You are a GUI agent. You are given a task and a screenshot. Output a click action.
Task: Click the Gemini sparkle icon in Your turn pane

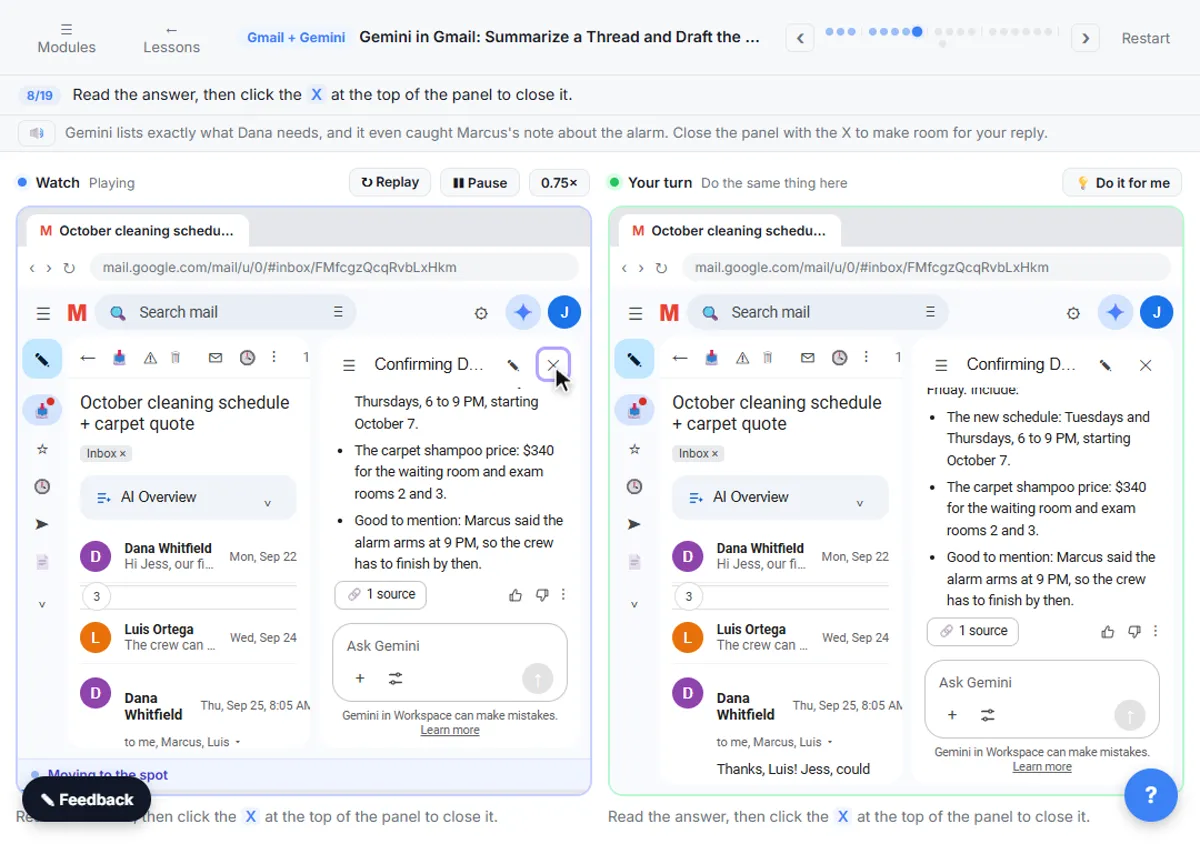point(1115,312)
